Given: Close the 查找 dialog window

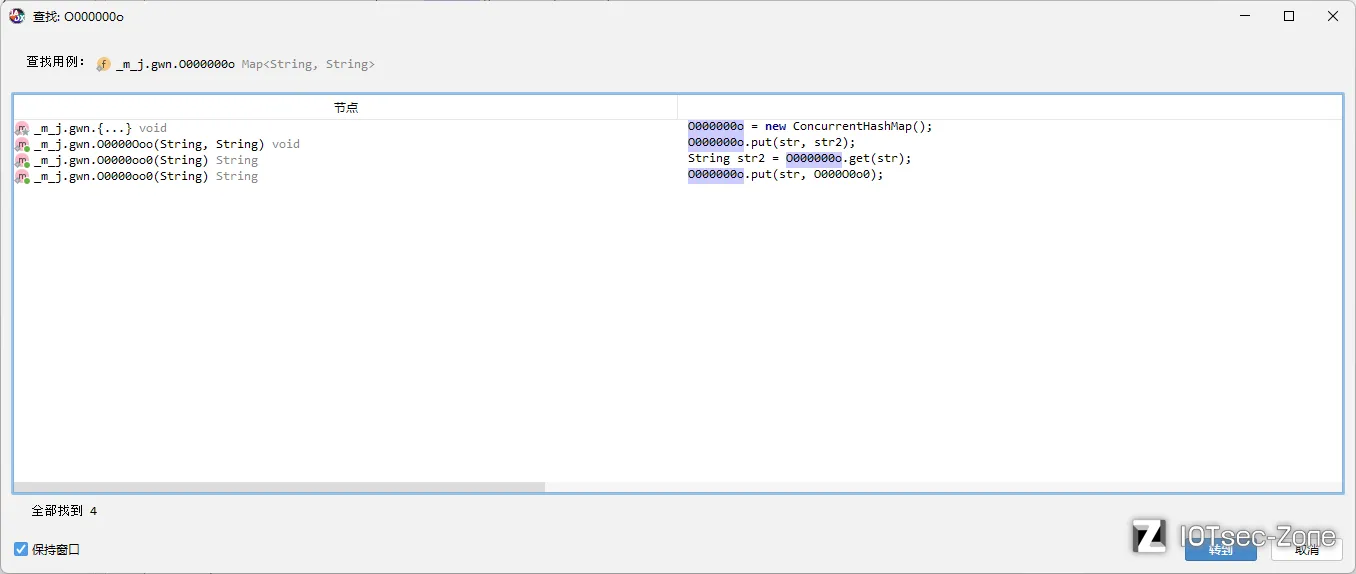Looking at the screenshot, I should [1333, 16].
